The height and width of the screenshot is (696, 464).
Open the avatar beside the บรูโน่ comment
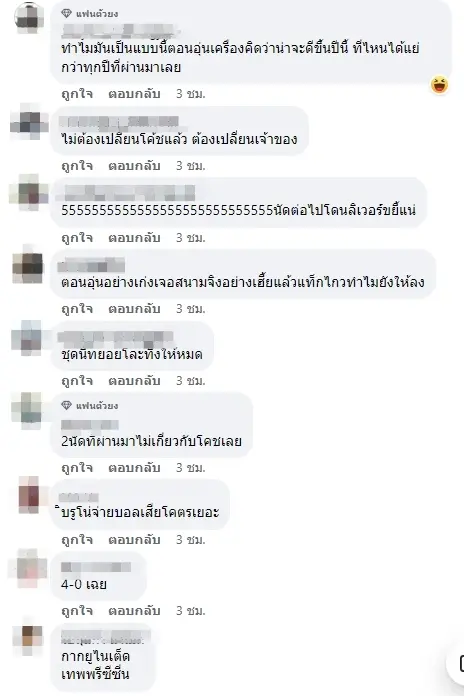pos(29,496)
